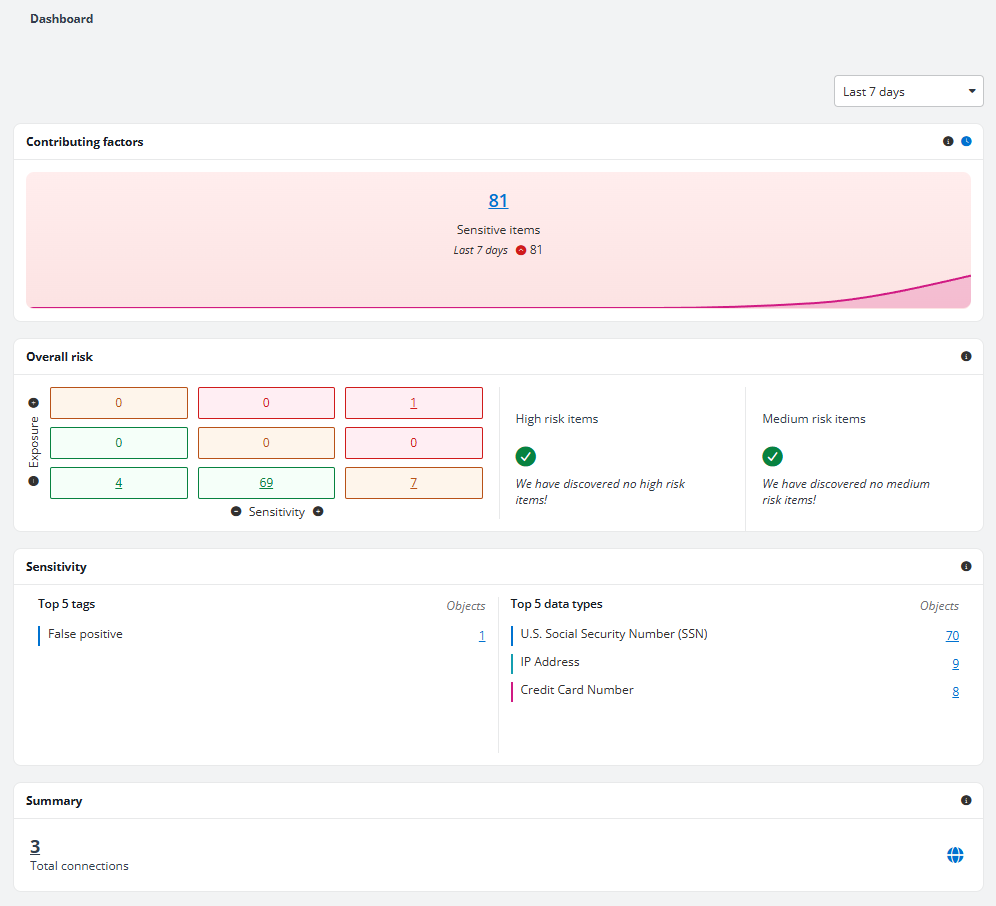Open the Last 7 days dropdown
Image resolution: width=996 pixels, height=906 pixels.
tap(908, 91)
